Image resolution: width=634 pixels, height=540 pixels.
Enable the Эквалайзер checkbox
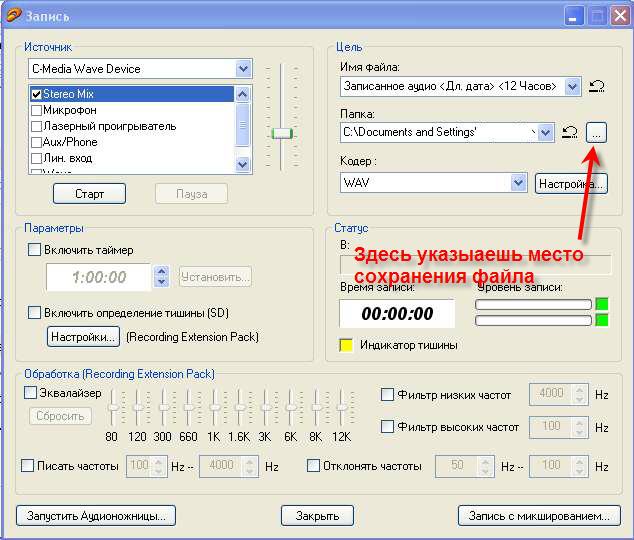tap(30, 392)
